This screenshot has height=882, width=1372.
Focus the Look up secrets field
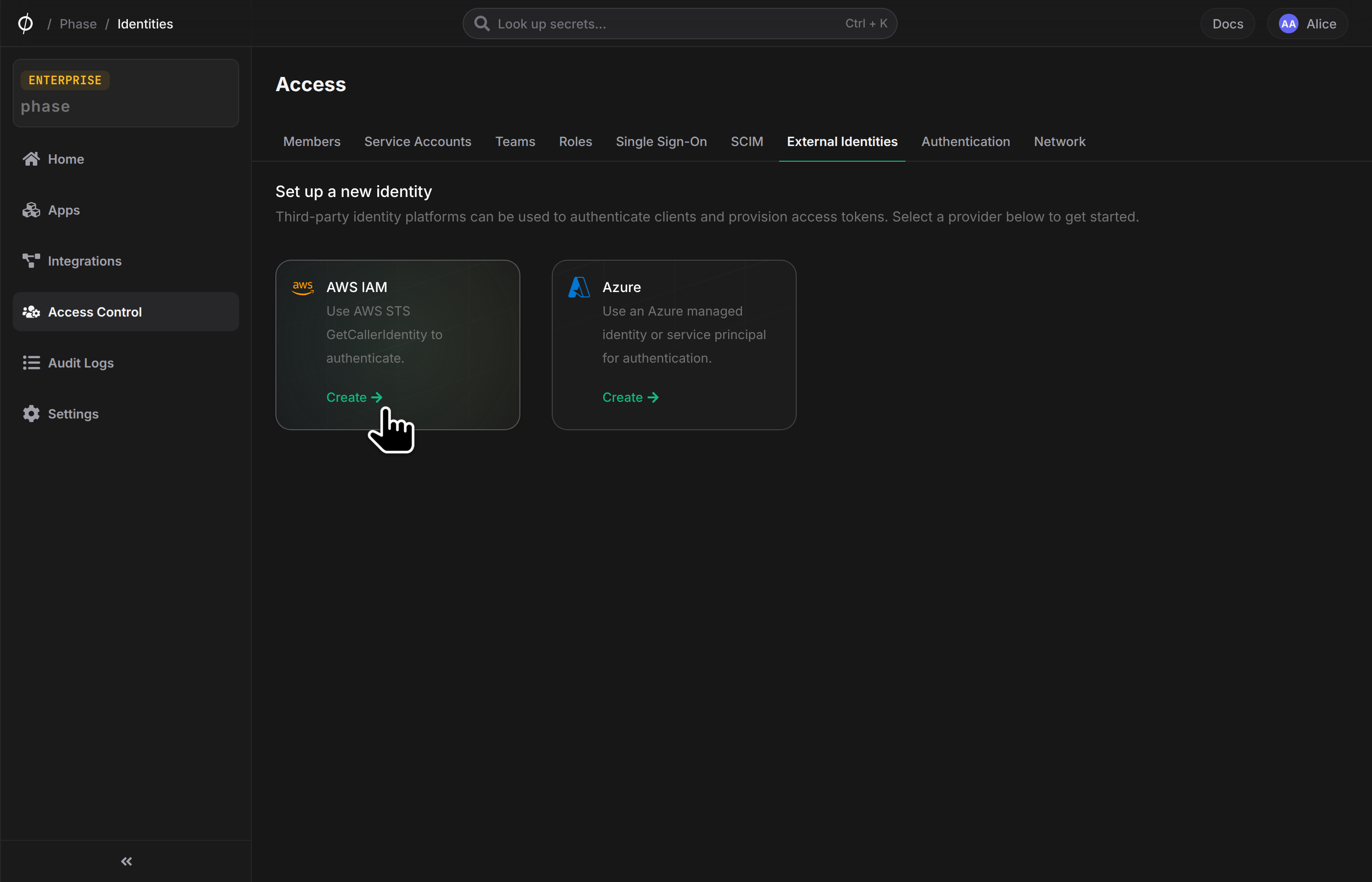coord(680,24)
